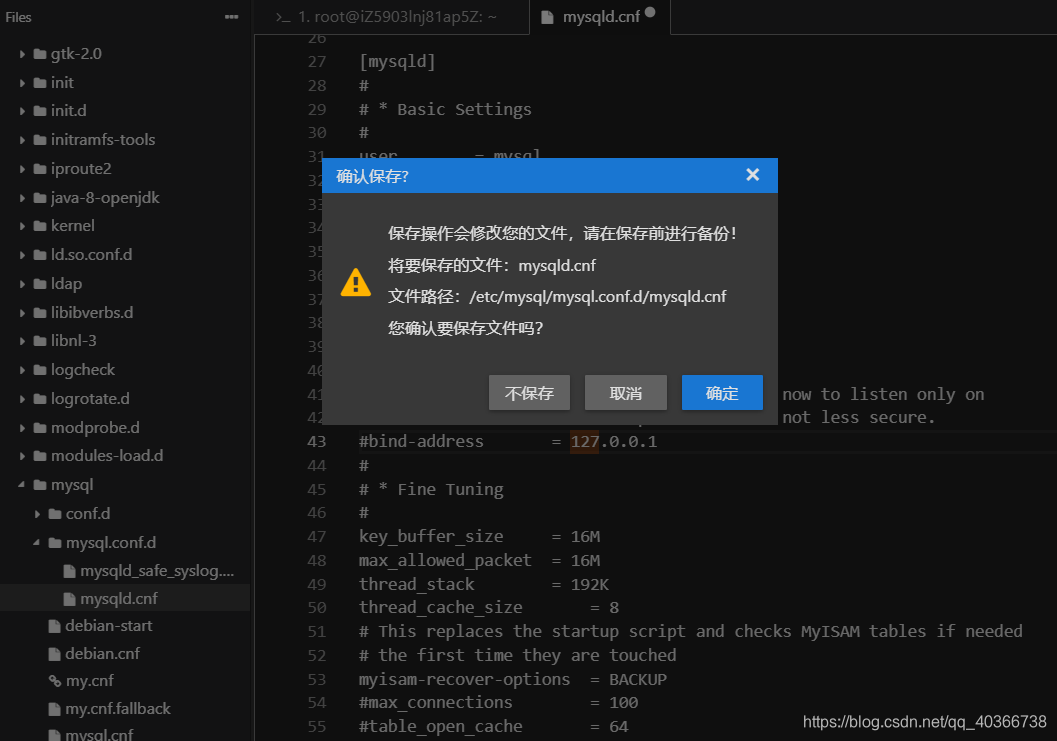
Task: Click the myisam-recover-options line
Action: 512,679
